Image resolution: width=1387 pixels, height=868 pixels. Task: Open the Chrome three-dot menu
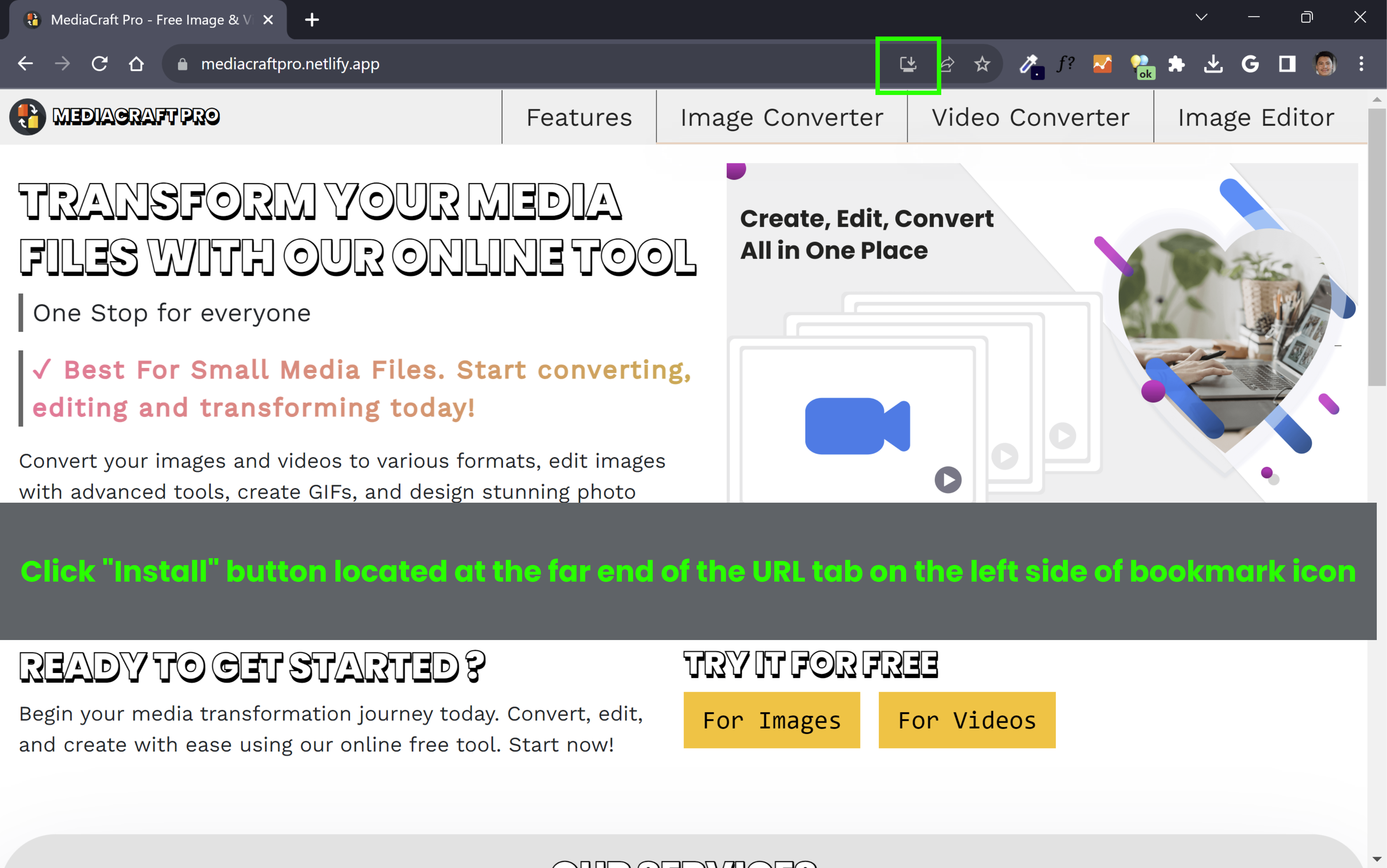click(1361, 64)
